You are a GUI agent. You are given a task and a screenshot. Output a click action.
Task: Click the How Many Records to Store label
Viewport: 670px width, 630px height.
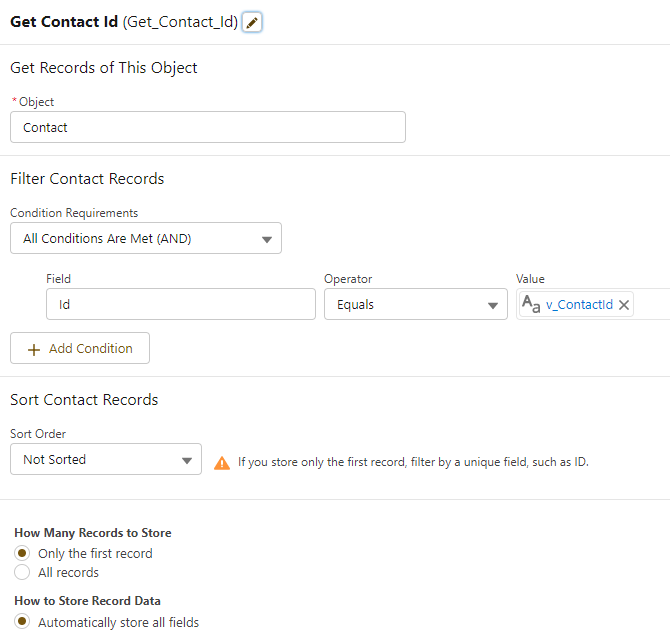[93, 533]
